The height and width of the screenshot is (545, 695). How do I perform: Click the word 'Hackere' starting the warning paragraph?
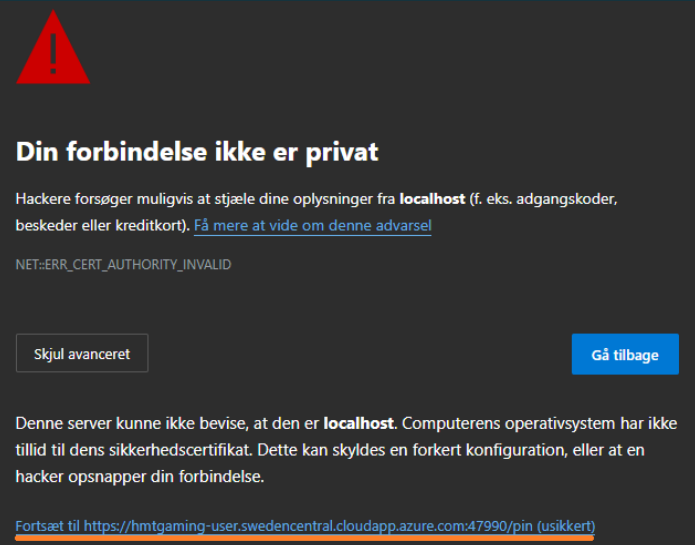click(x=43, y=199)
